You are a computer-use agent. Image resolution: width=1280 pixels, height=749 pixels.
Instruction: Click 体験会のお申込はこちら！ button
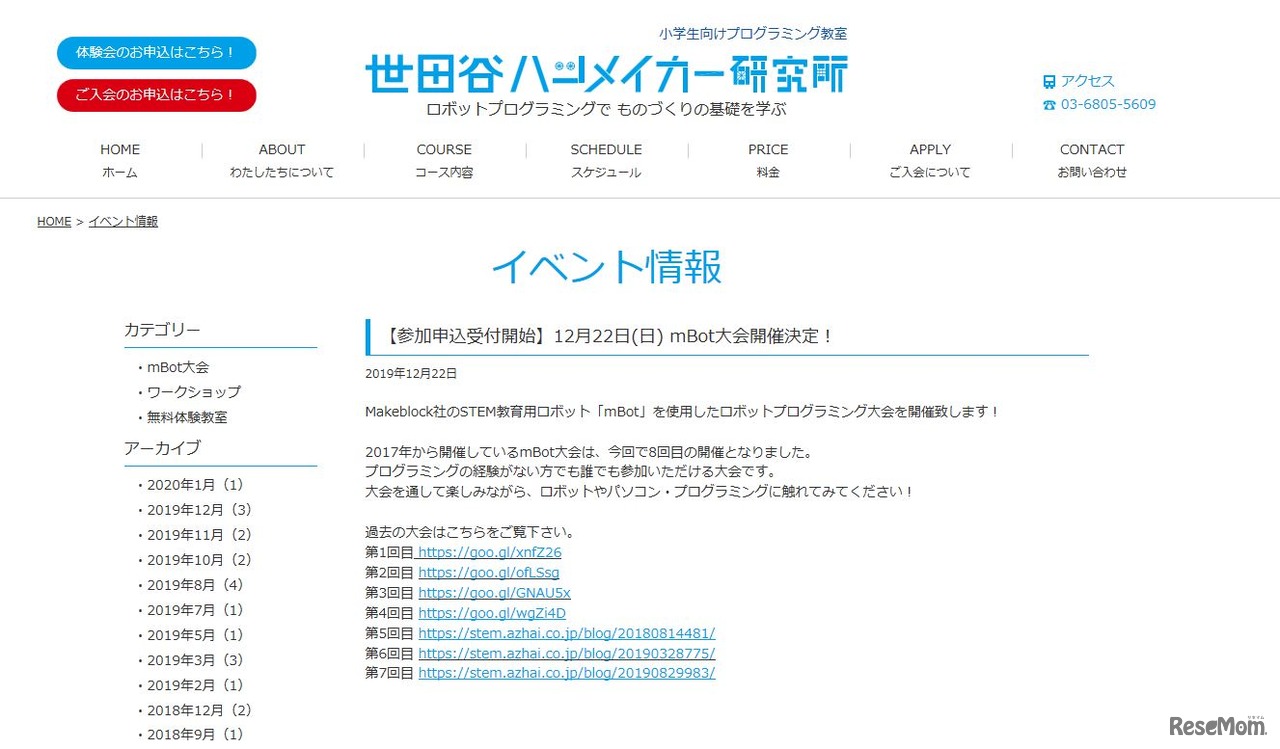pos(156,53)
